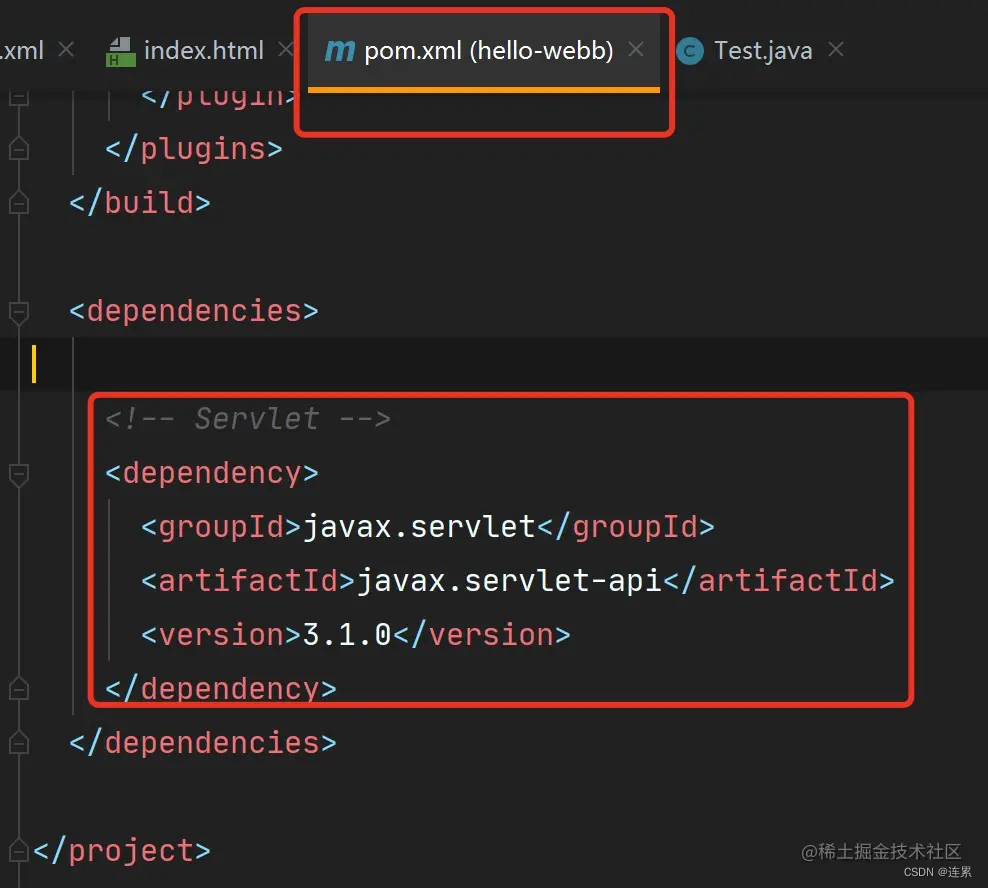Image resolution: width=988 pixels, height=888 pixels.
Task: Click the closing plugins tag text
Action: [193, 149]
